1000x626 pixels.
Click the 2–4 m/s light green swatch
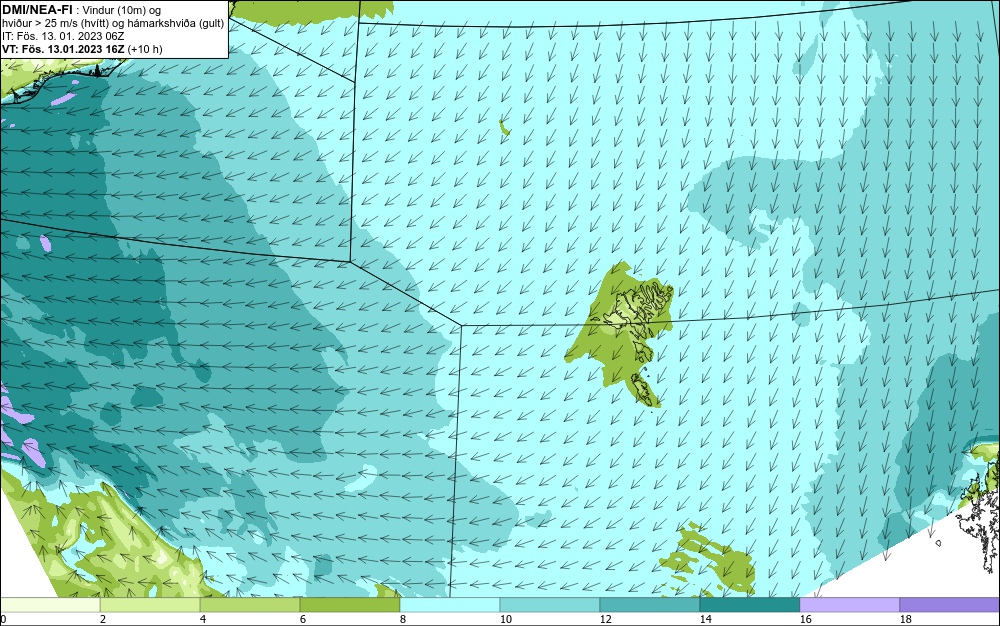[x=150, y=604]
